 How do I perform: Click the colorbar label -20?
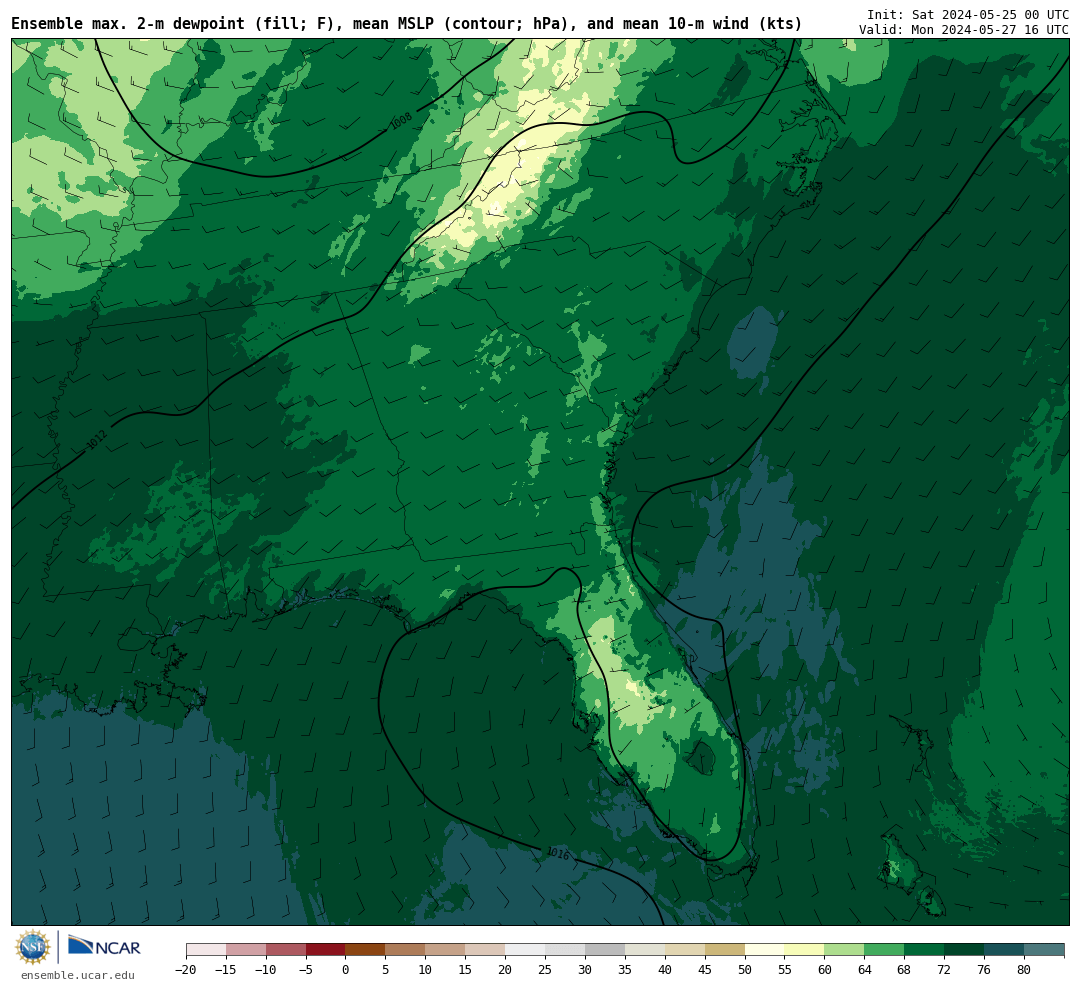(x=186, y=970)
